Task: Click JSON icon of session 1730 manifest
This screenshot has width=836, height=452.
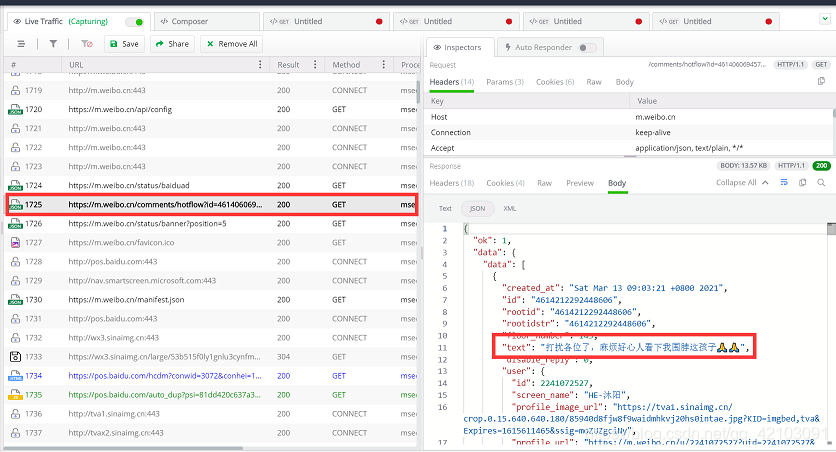Action: pos(15,300)
